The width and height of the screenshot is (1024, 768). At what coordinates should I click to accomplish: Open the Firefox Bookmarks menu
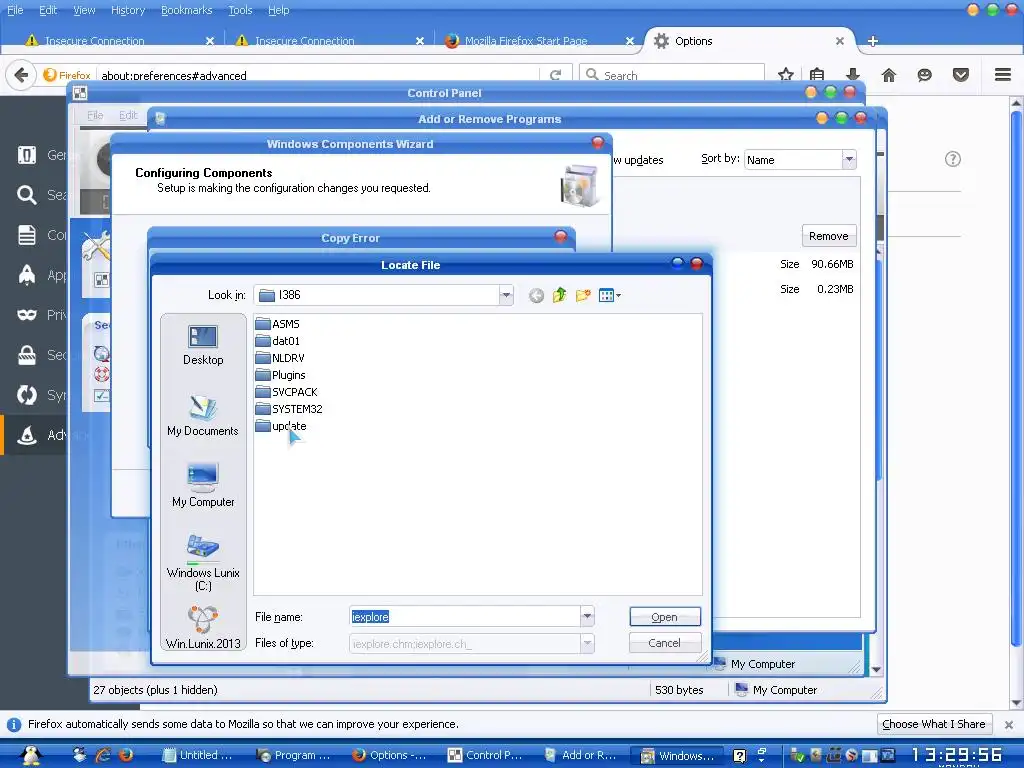[x=186, y=10]
